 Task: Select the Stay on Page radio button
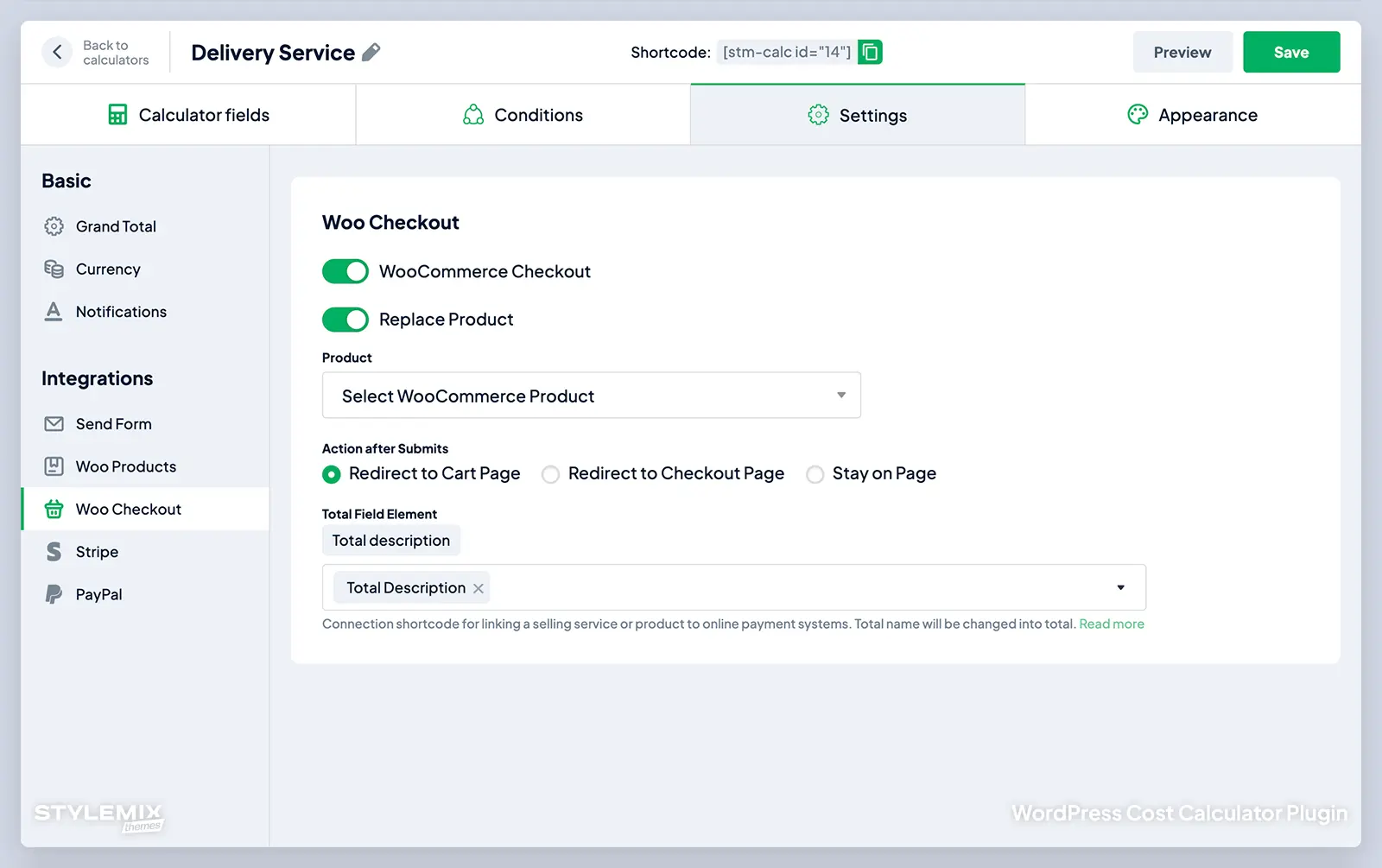tap(815, 474)
